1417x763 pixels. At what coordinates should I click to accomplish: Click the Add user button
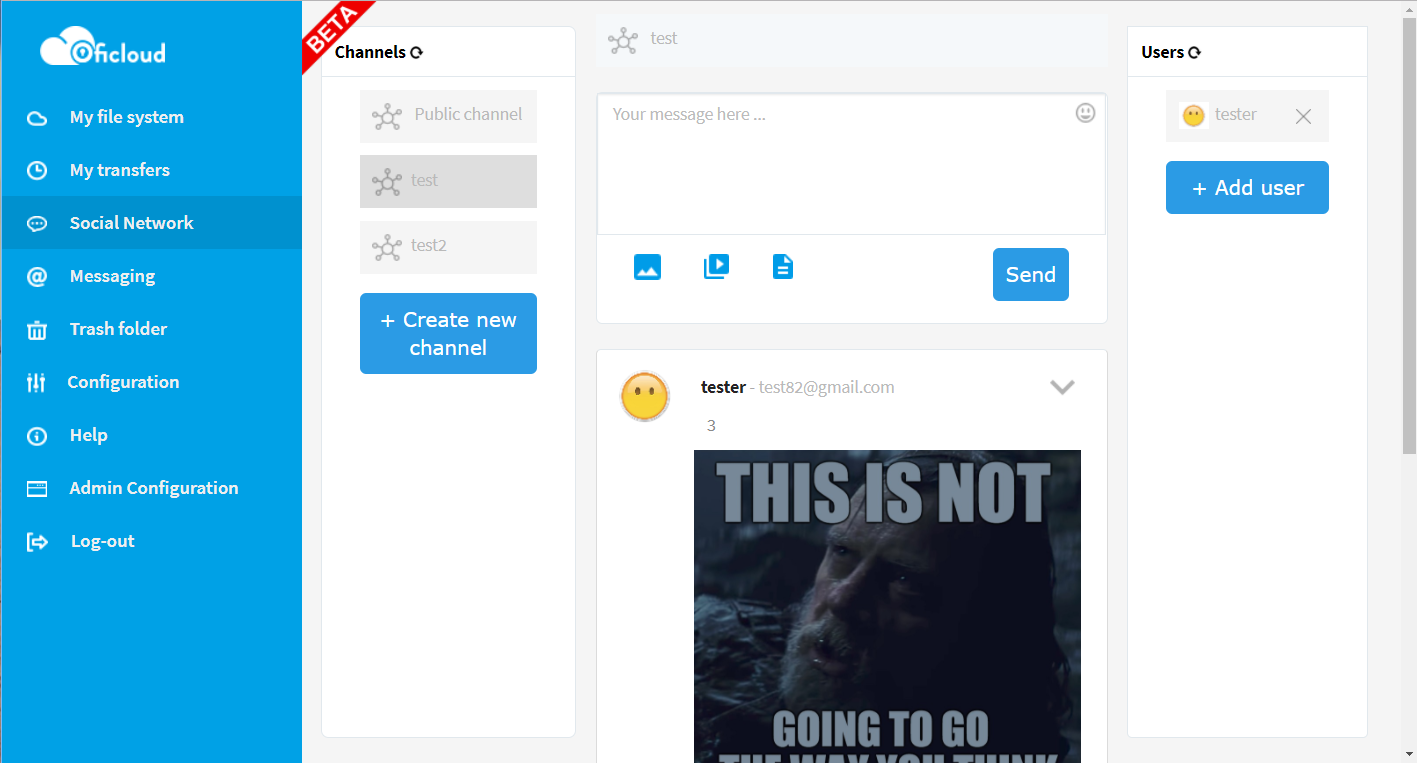(x=1247, y=187)
